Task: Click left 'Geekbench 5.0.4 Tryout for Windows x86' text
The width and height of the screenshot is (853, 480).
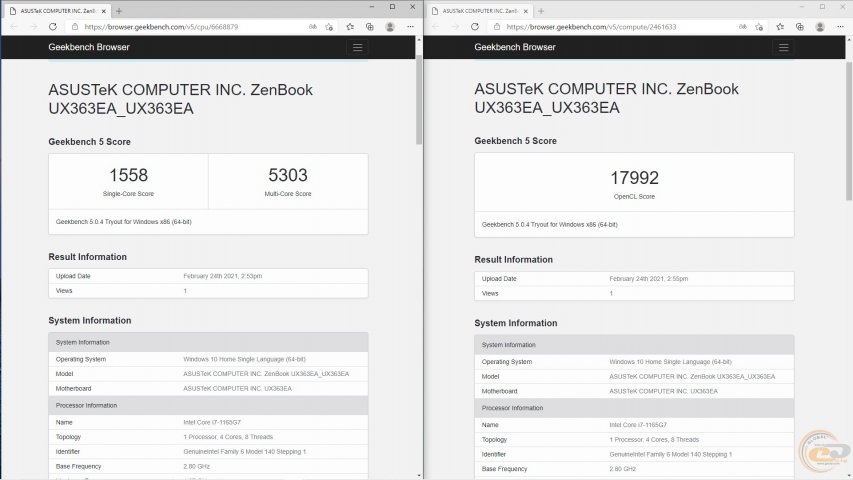Action: click(x=123, y=222)
